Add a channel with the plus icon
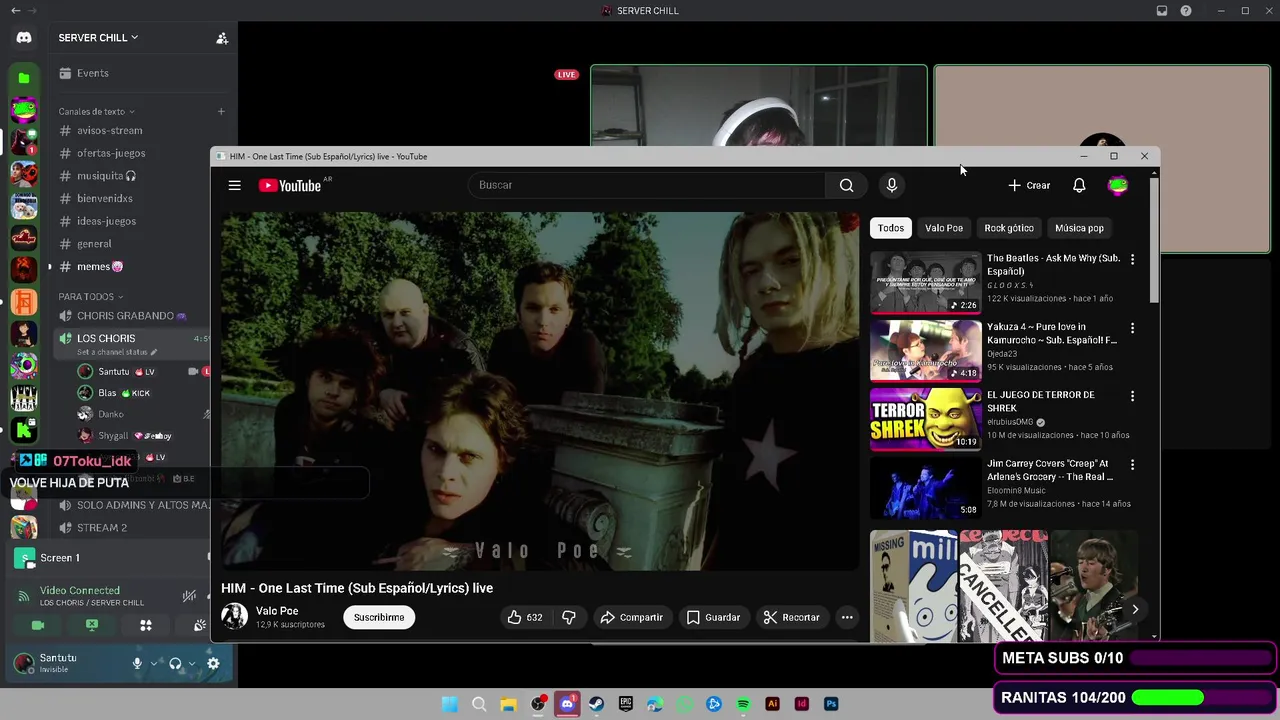The height and width of the screenshot is (720, 1280). click(x=221, y=111)
